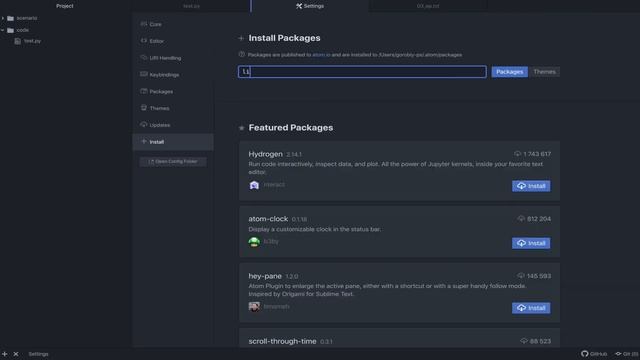Screen dimensions: 640x360
Task: Open the Packages section in settings sidebar
Action: [x=173, y=91]
